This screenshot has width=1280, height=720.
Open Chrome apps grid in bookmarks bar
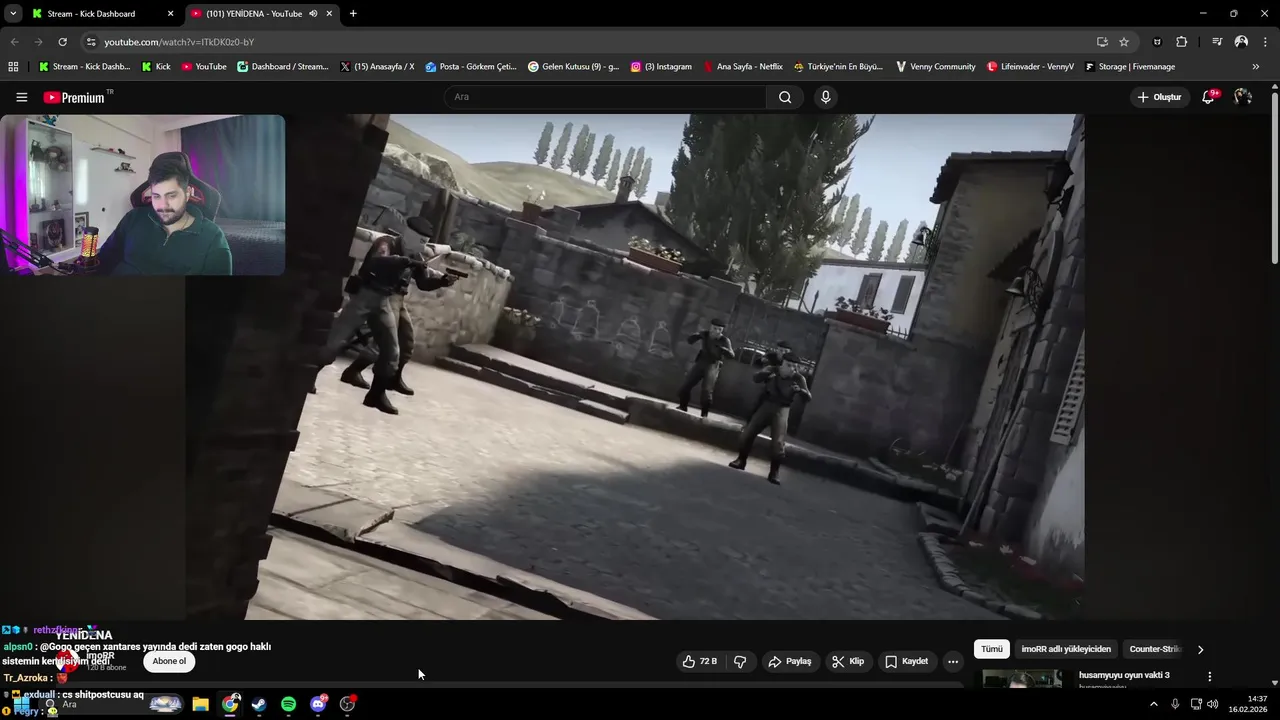13,67
